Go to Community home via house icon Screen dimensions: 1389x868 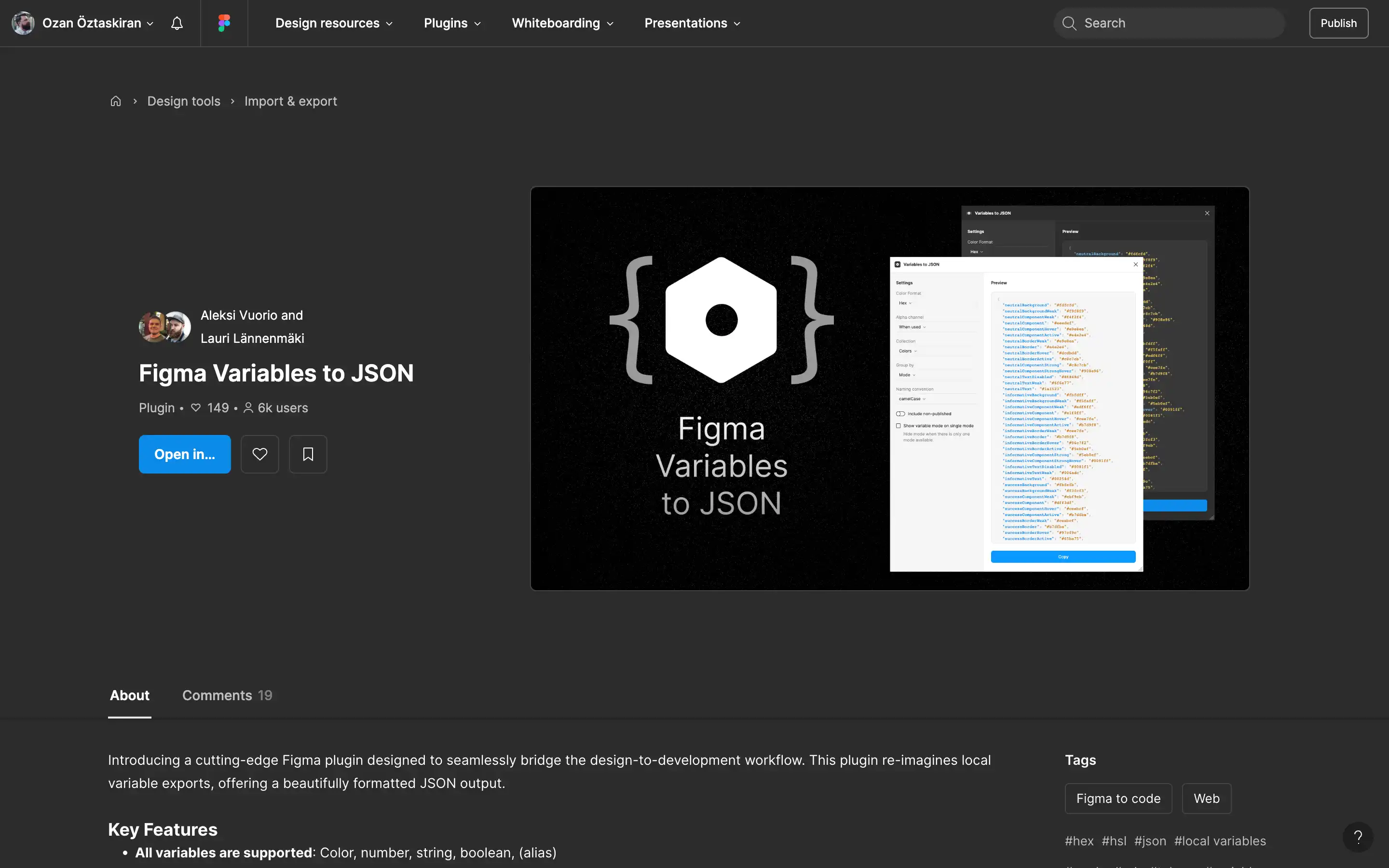(116, 101)
